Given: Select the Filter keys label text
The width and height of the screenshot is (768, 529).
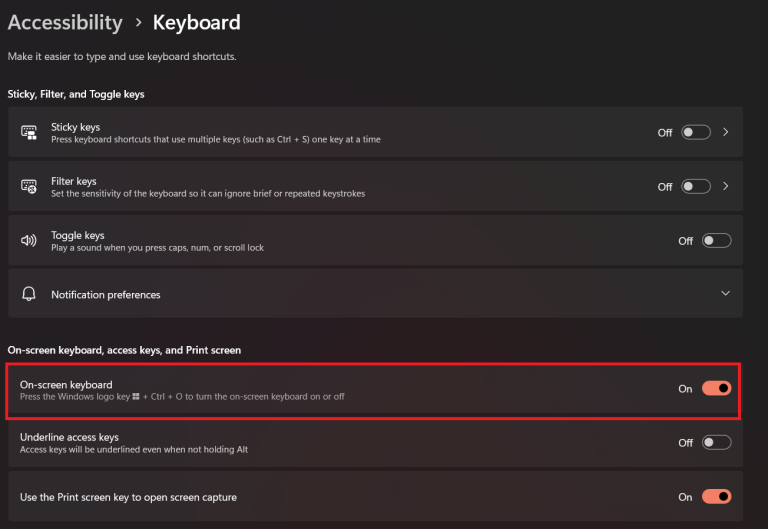Looking at the screenshot, I should click(x=73, y=181).
